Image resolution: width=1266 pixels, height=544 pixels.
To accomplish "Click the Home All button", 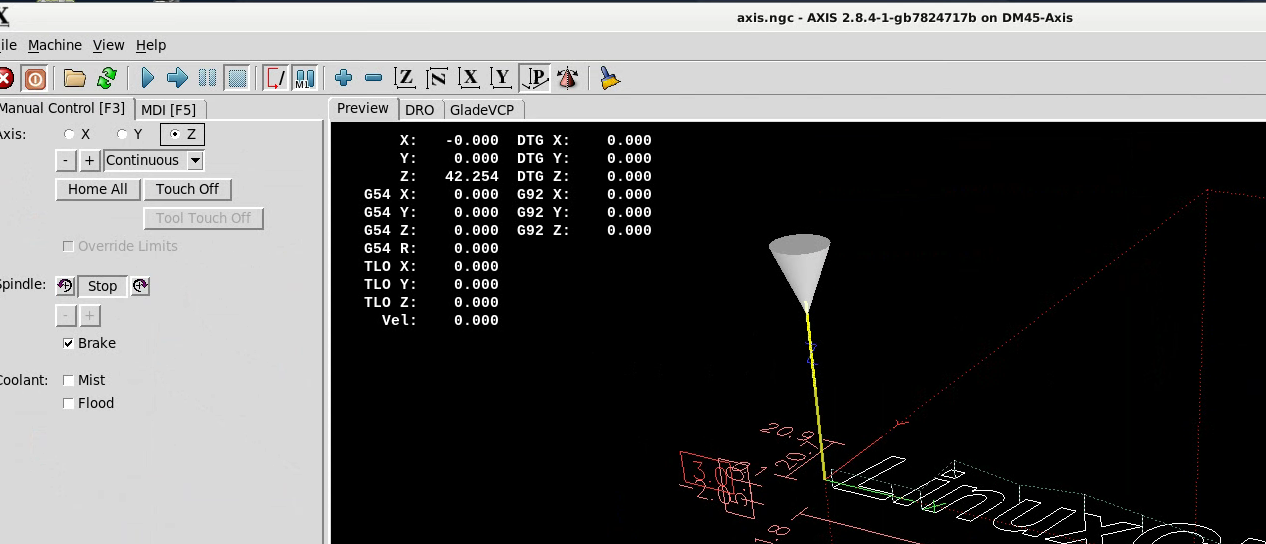I will (98, 189).
